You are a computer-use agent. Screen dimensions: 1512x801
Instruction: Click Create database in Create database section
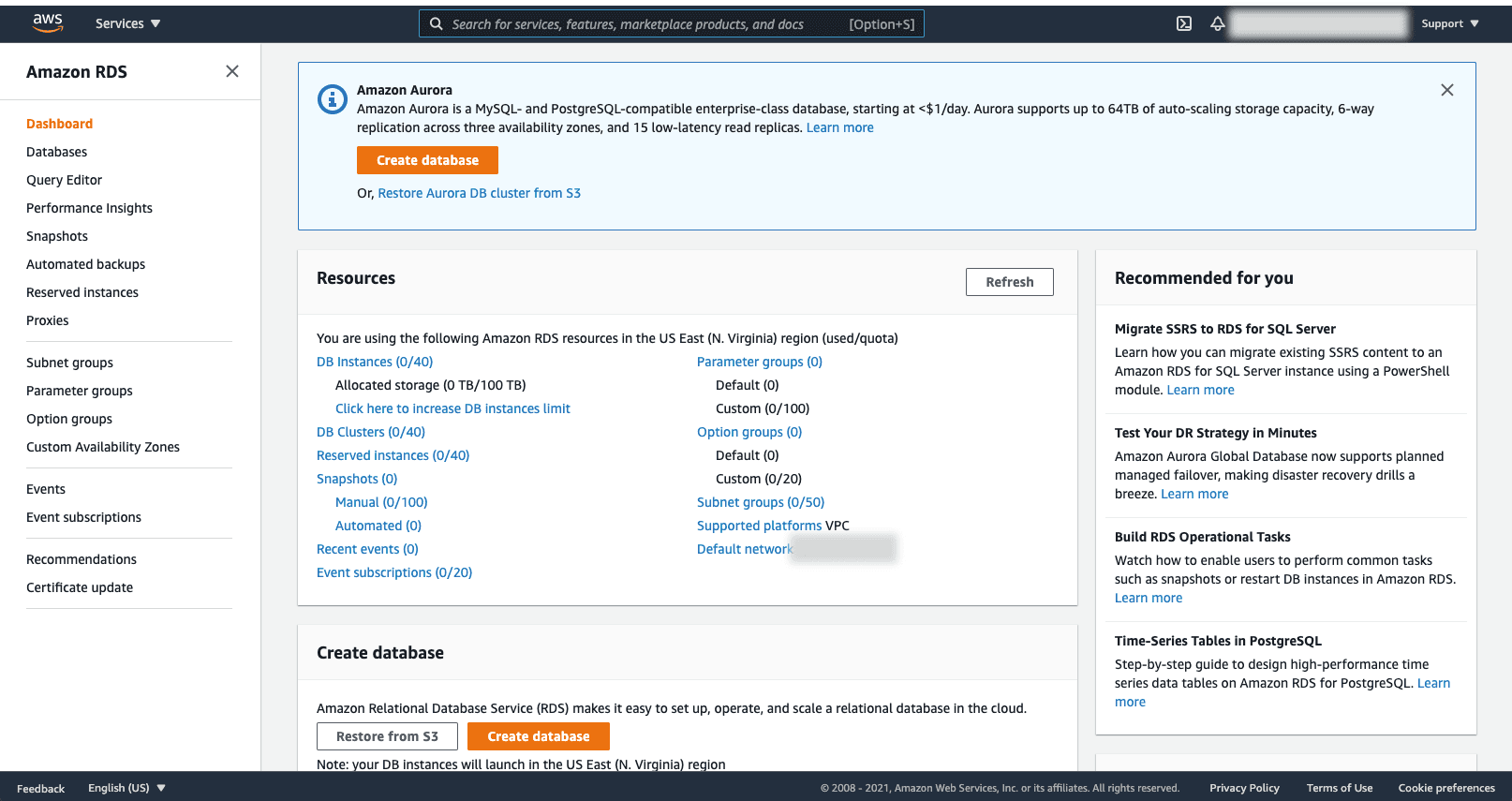pos(539,736)
